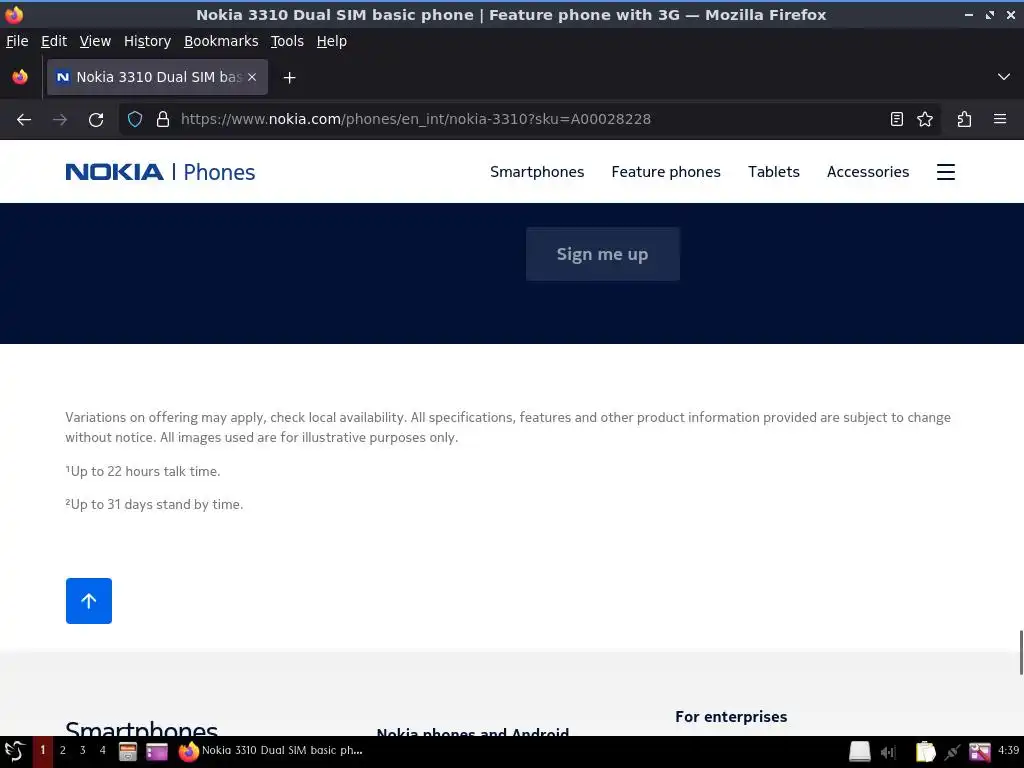
Task: Click the 'Variations on offering may apply' disclaimer
Action: (508, 427)
